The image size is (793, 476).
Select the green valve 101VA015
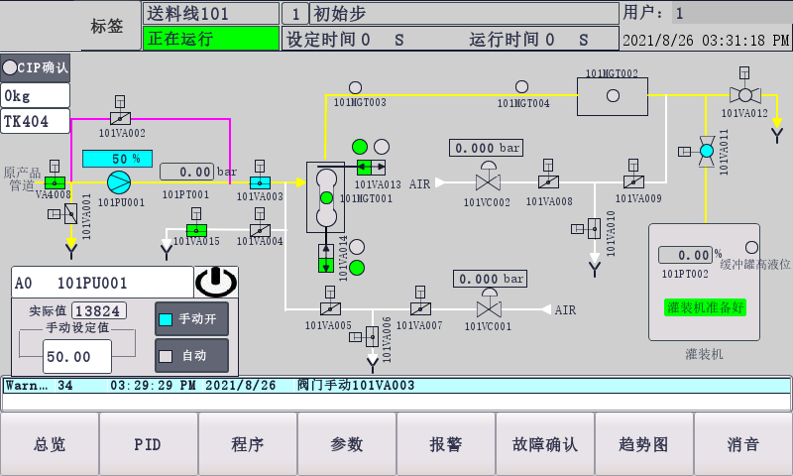(x=196, y=230)
